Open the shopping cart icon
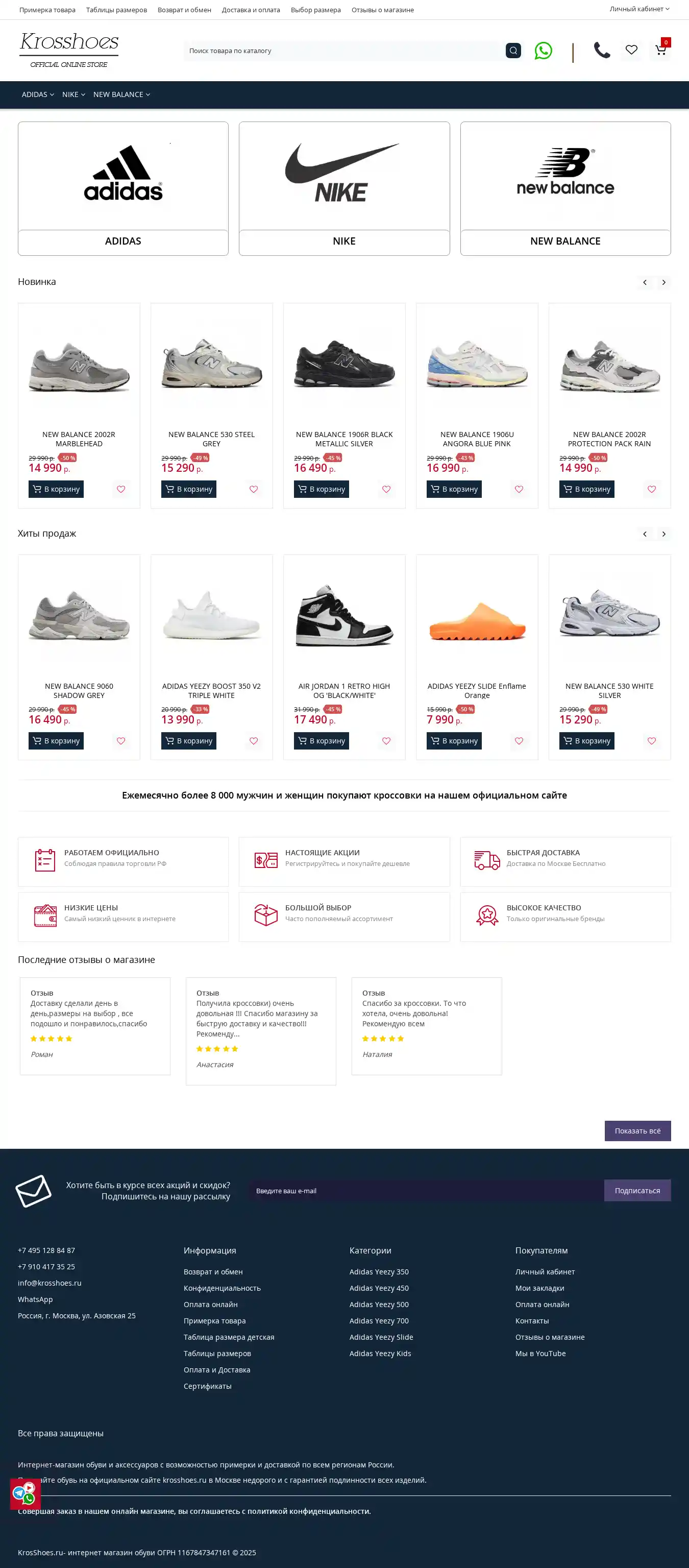This screenshot has width=689, height=1568. point(660,50)
